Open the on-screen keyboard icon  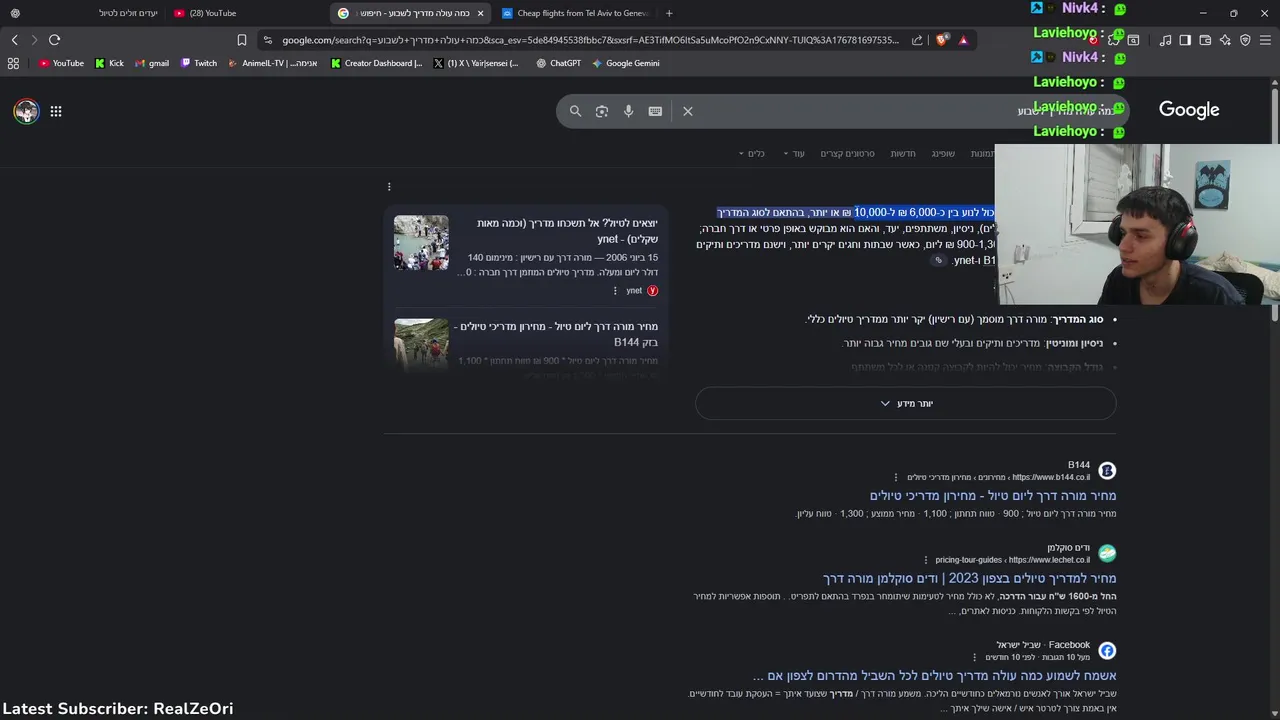tap(655, 111)
